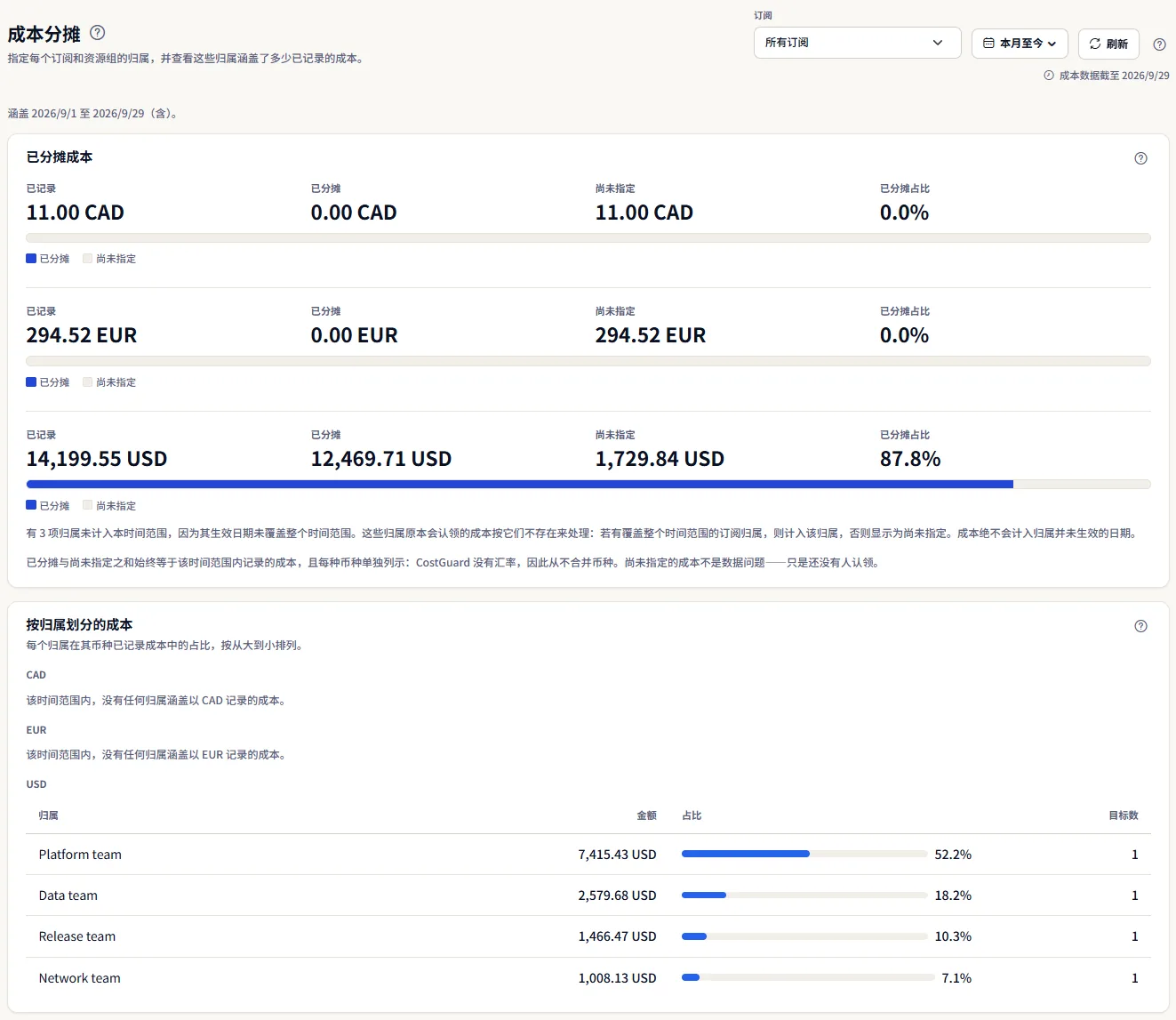Select the Network team row name

pyautogui.click(x=80, y=978)
